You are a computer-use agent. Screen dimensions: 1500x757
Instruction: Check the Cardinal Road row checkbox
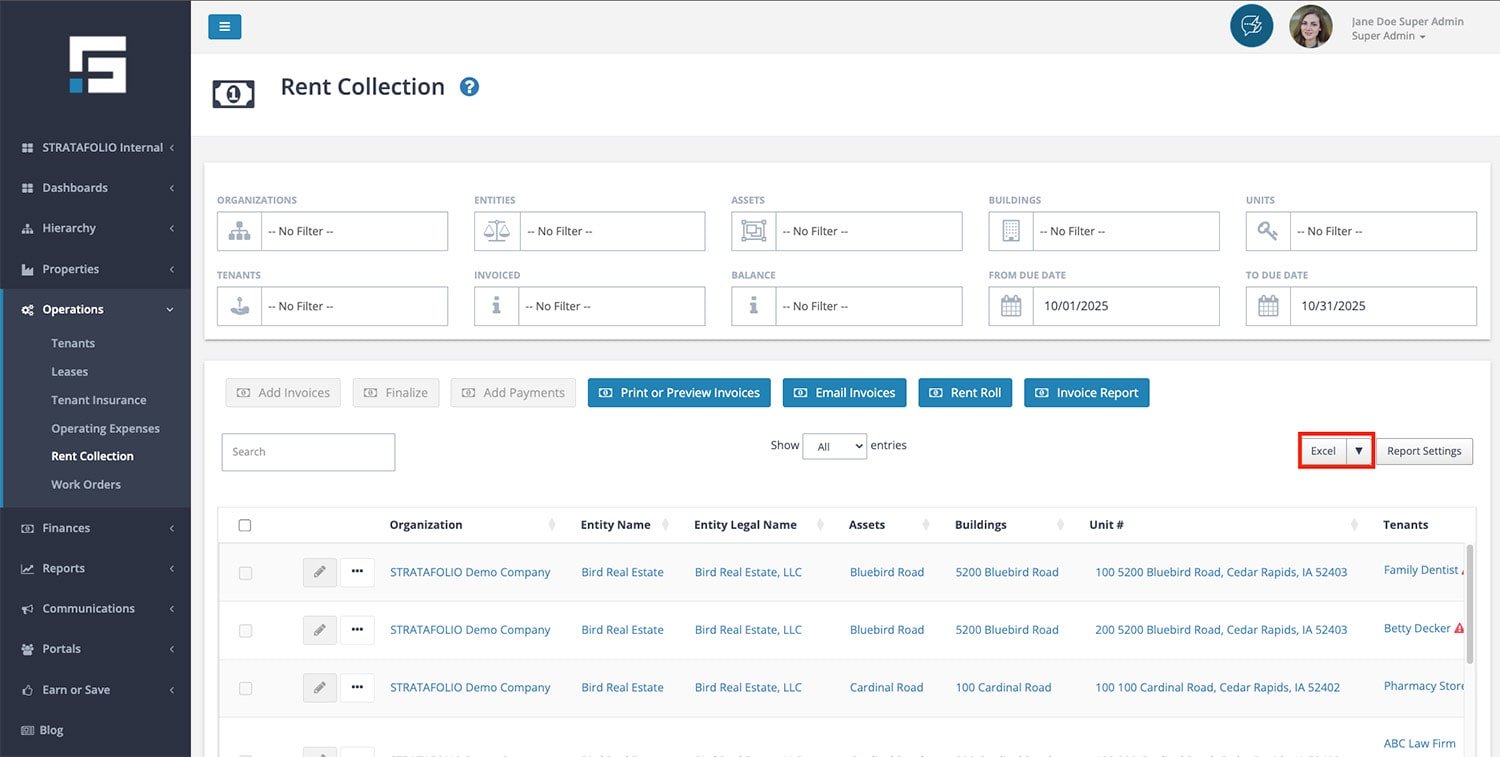pyautogui.click(x=245, y=688)
